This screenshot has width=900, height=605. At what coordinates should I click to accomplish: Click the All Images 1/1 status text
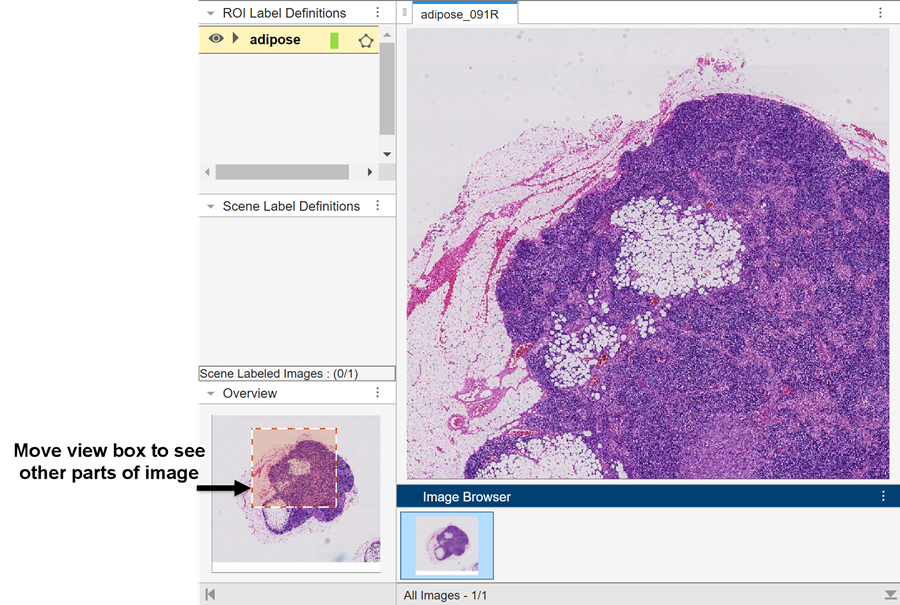point(439,594)
